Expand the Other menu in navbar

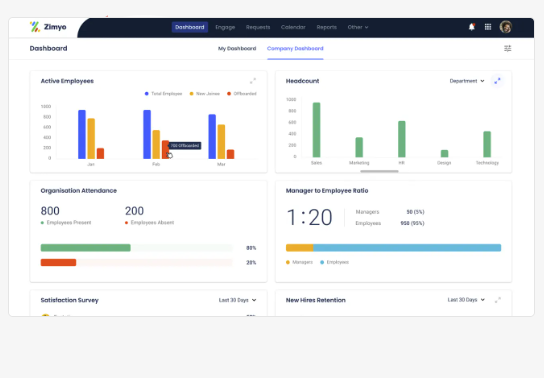[358, 27]
